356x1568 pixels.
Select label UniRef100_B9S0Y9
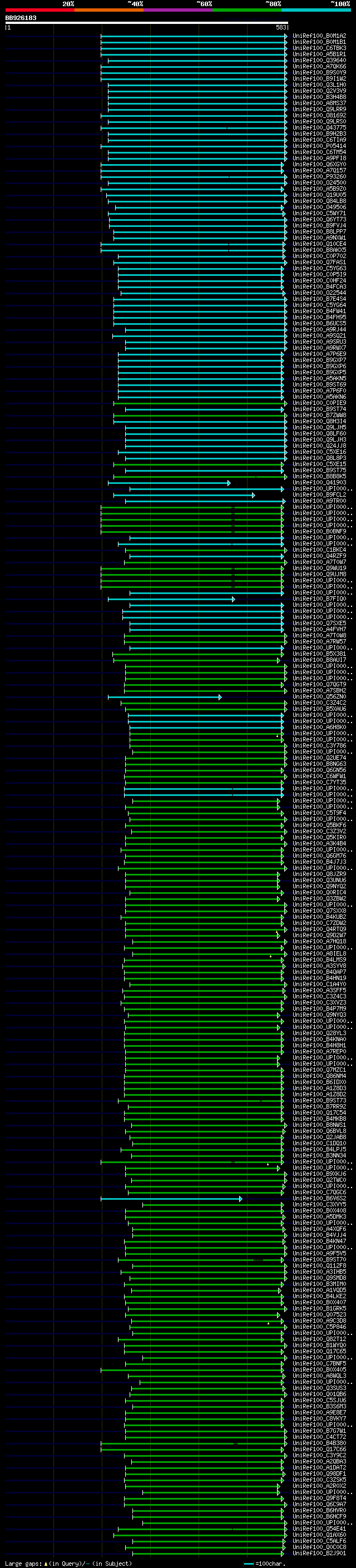click(x=319, y=72)
